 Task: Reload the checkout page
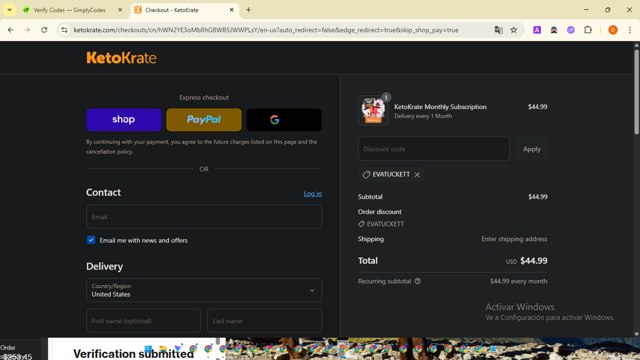(44, 30)
